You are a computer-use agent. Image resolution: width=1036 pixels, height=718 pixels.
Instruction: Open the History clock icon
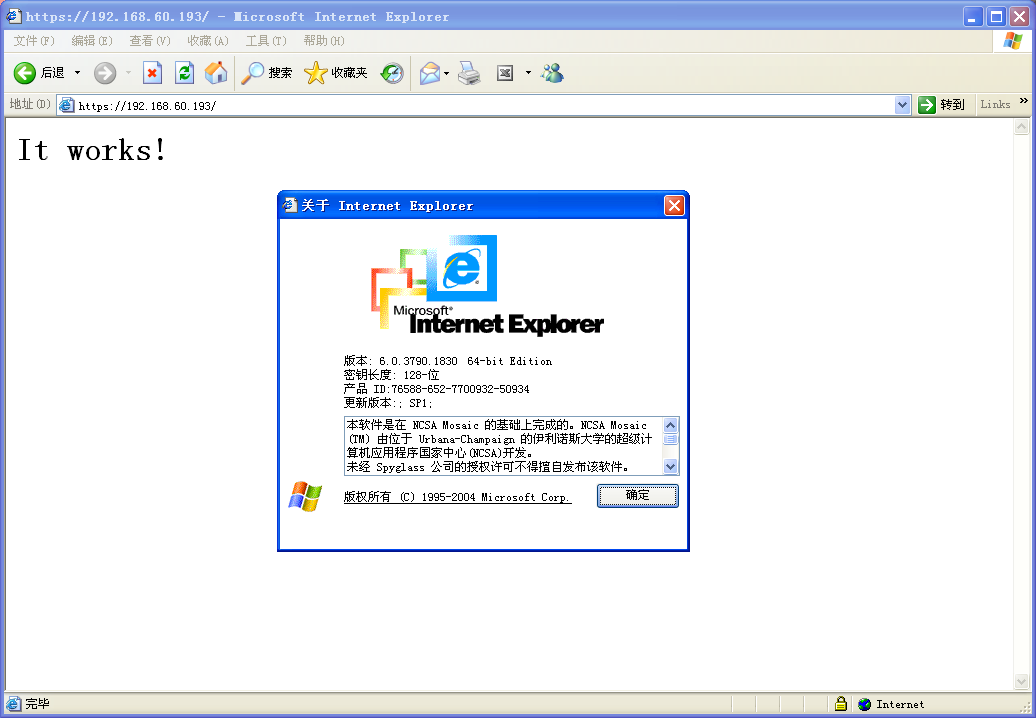[392, 73]
